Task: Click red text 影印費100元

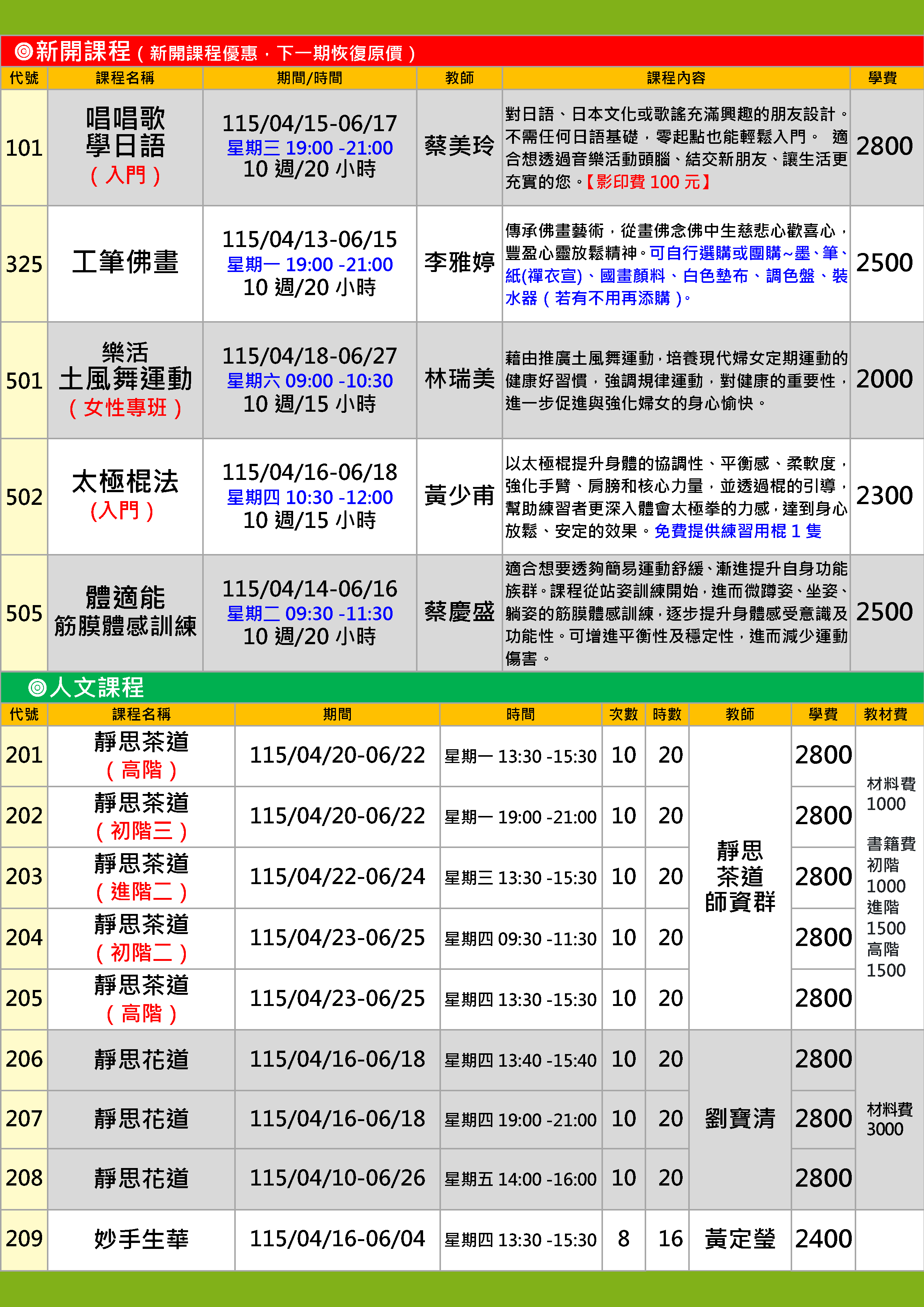Action: click(649, 182)
